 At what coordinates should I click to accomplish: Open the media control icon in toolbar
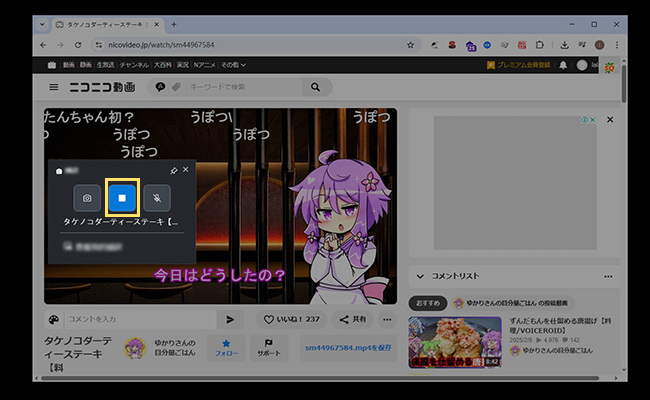[582, 45]
